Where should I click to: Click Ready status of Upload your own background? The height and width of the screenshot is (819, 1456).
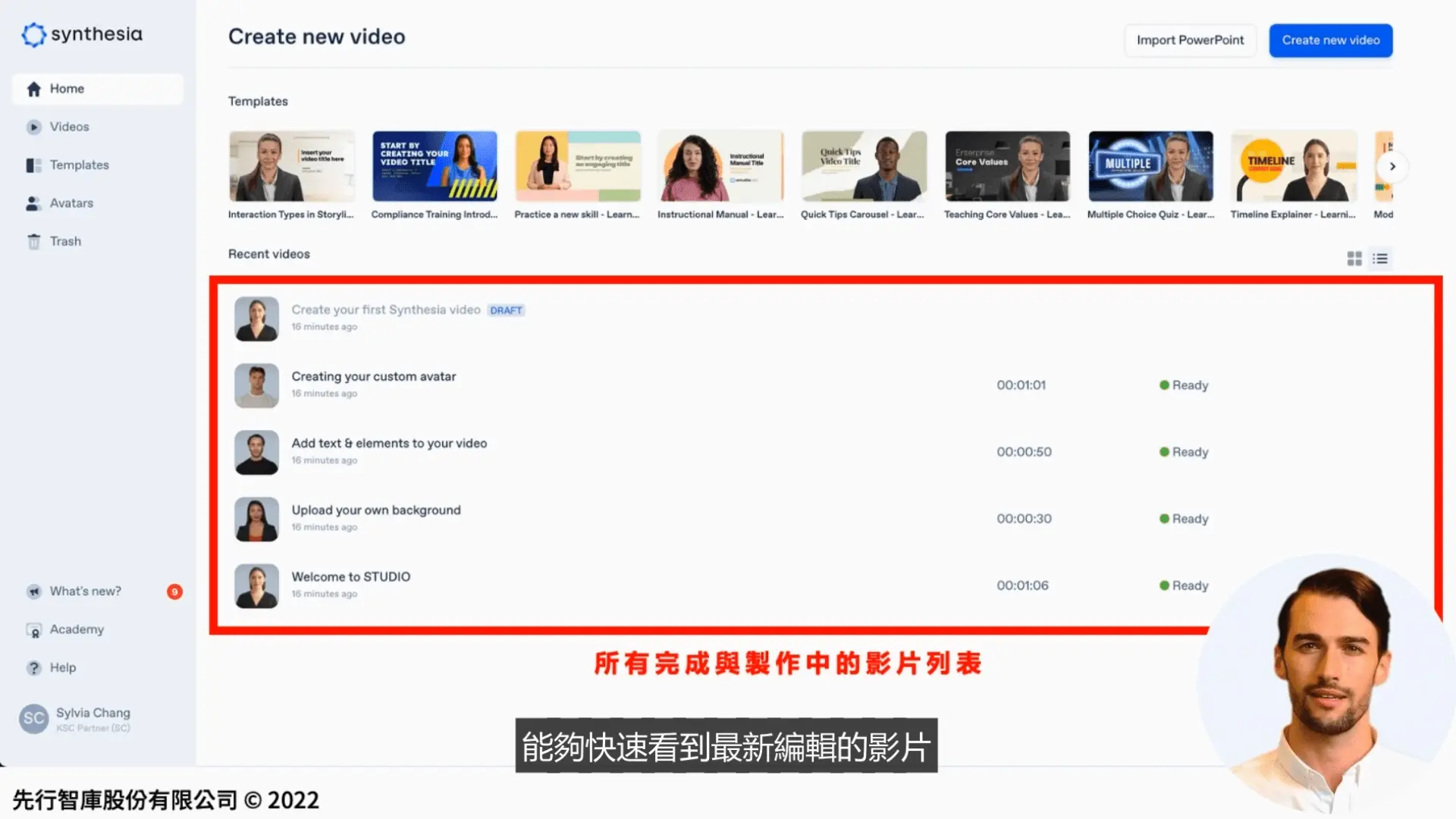point(1184,519)
